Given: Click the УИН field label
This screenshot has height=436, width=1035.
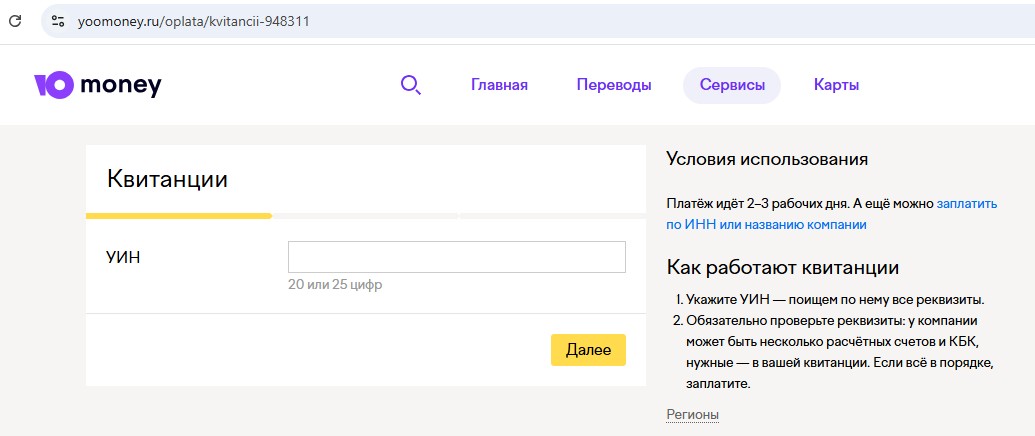Looking at the screenshot, I should pos(123,258).
